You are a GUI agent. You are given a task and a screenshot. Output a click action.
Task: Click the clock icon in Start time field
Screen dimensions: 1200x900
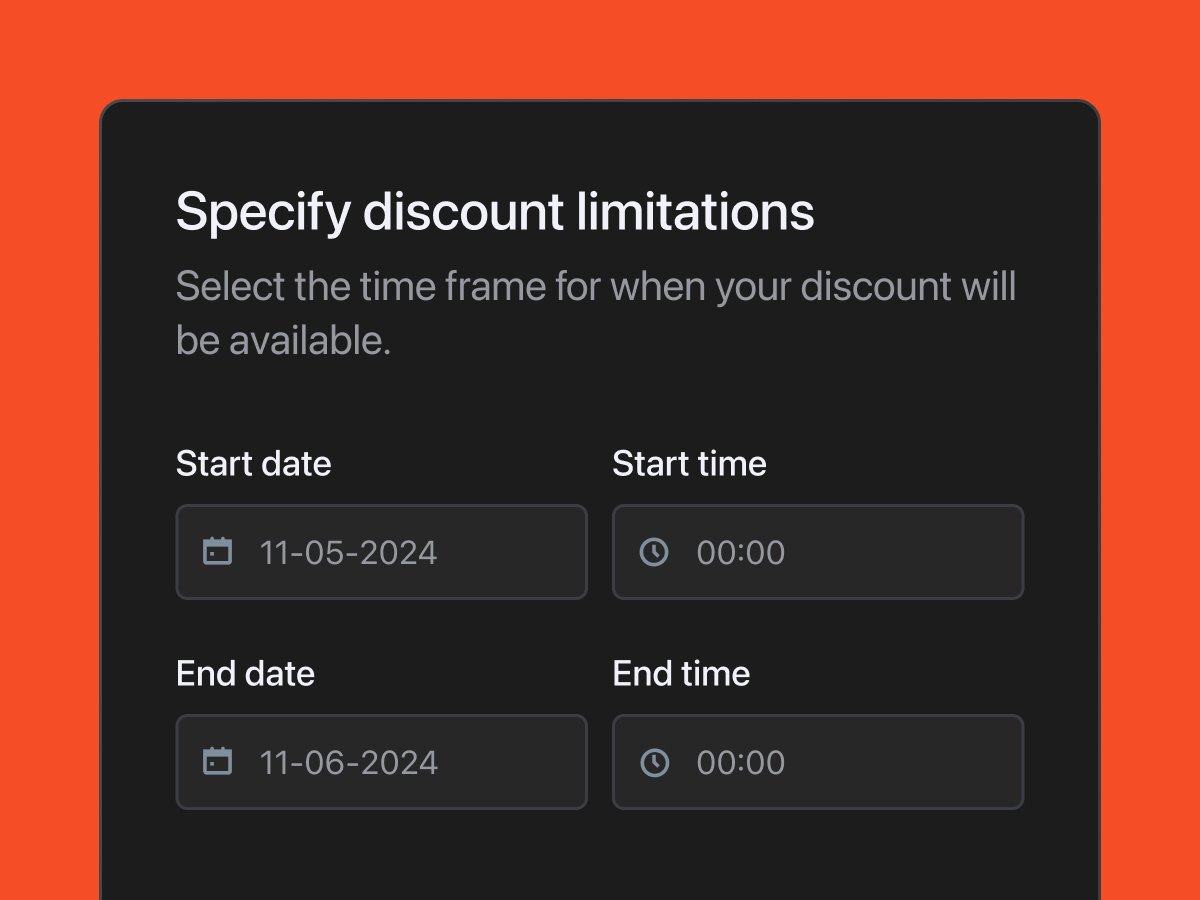pos(654,552)
